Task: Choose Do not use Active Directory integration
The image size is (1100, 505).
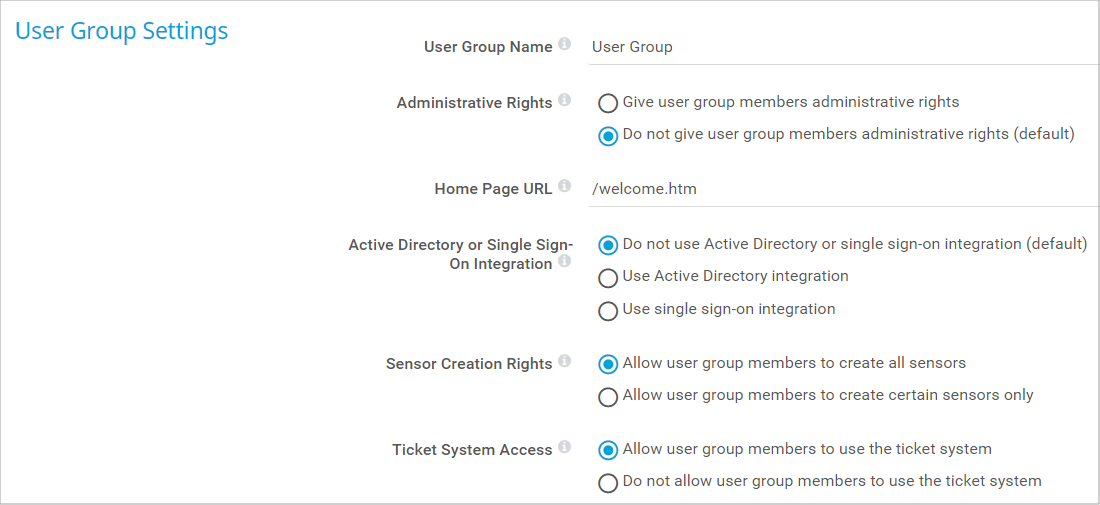Action: (x=607, y=245)
